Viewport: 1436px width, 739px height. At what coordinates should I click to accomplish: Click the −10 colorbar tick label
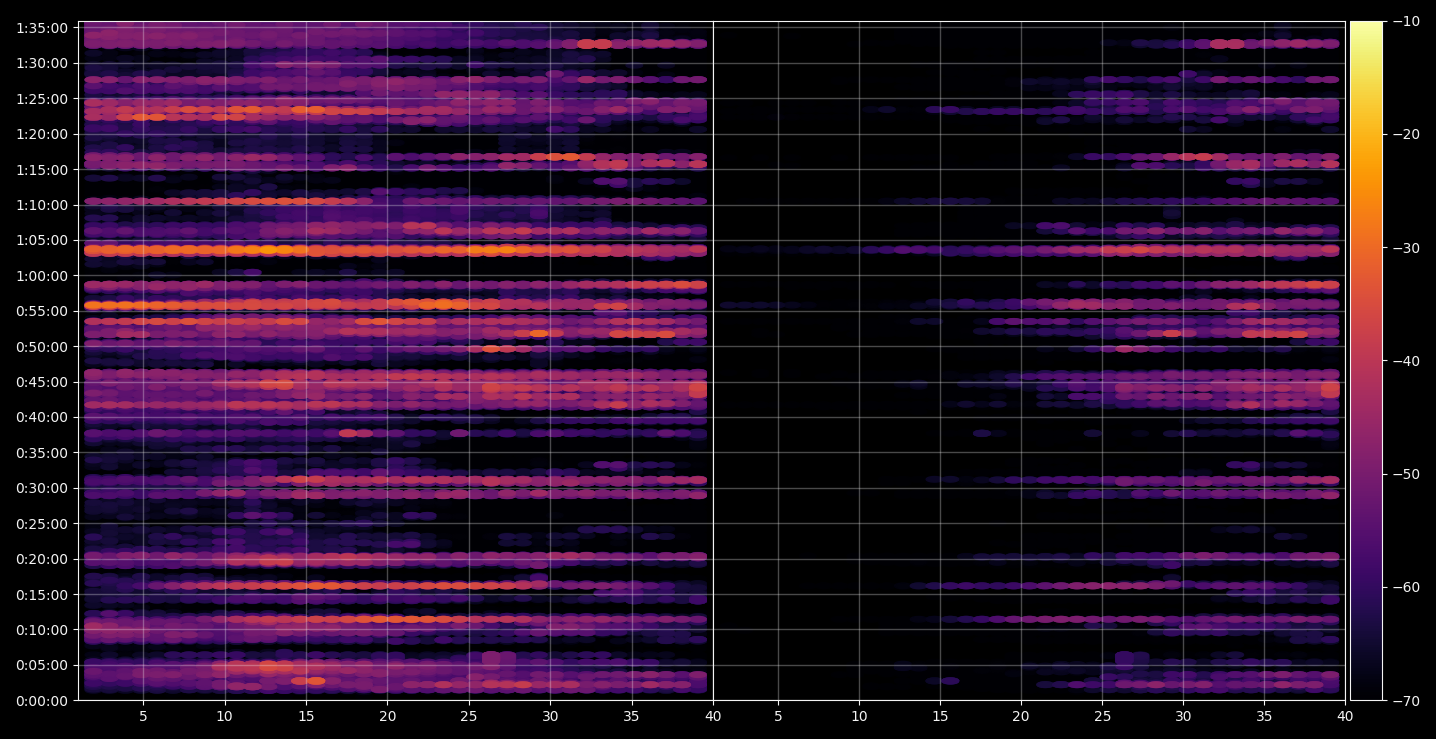[1405, 22]
